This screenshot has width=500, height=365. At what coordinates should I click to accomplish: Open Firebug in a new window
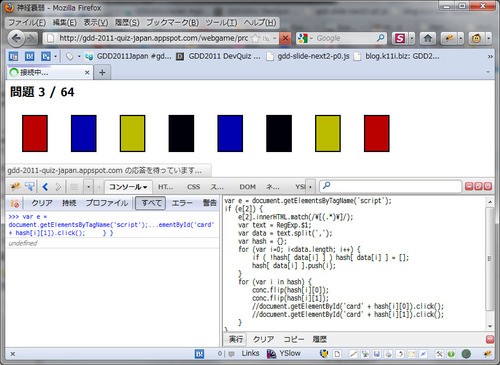(478, 186)
